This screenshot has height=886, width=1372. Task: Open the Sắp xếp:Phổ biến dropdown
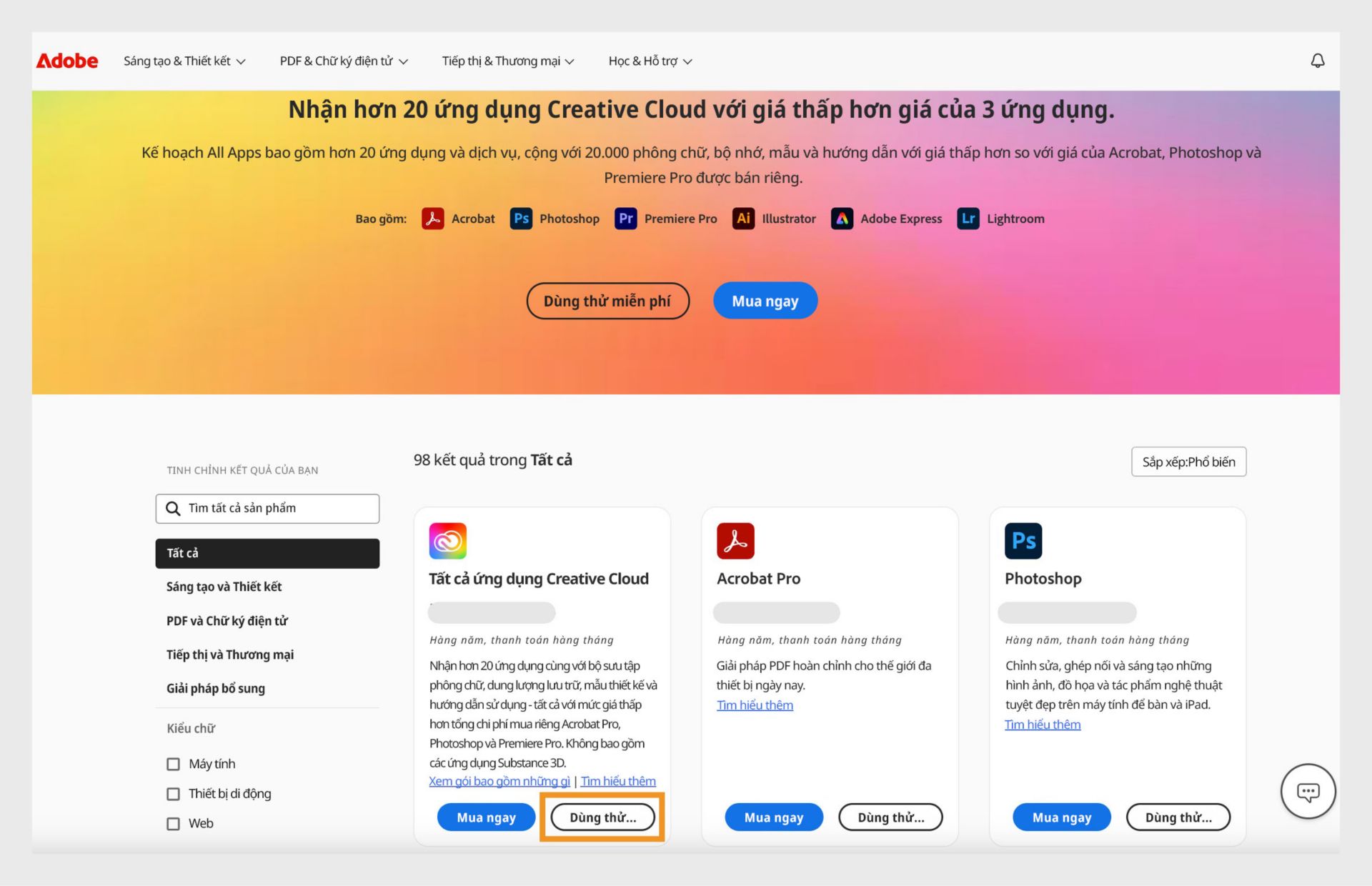(x=1190, y=462)
